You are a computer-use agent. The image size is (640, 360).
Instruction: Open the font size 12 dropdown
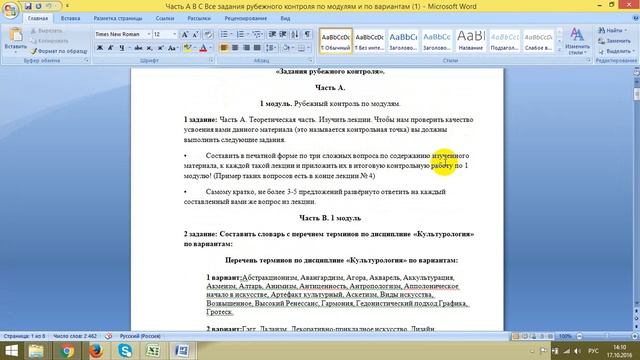pos(175,34)
